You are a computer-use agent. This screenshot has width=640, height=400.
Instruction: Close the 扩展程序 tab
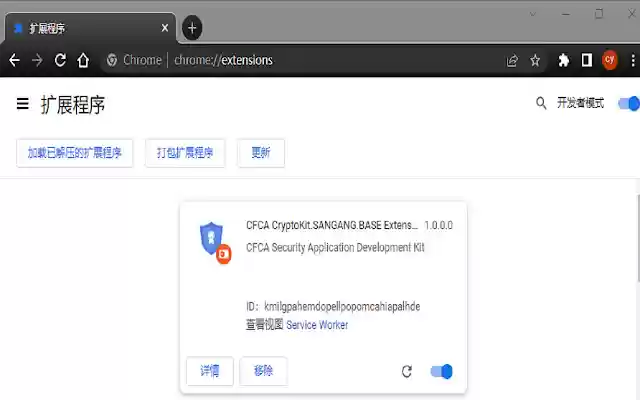click(x=165, y=28)
